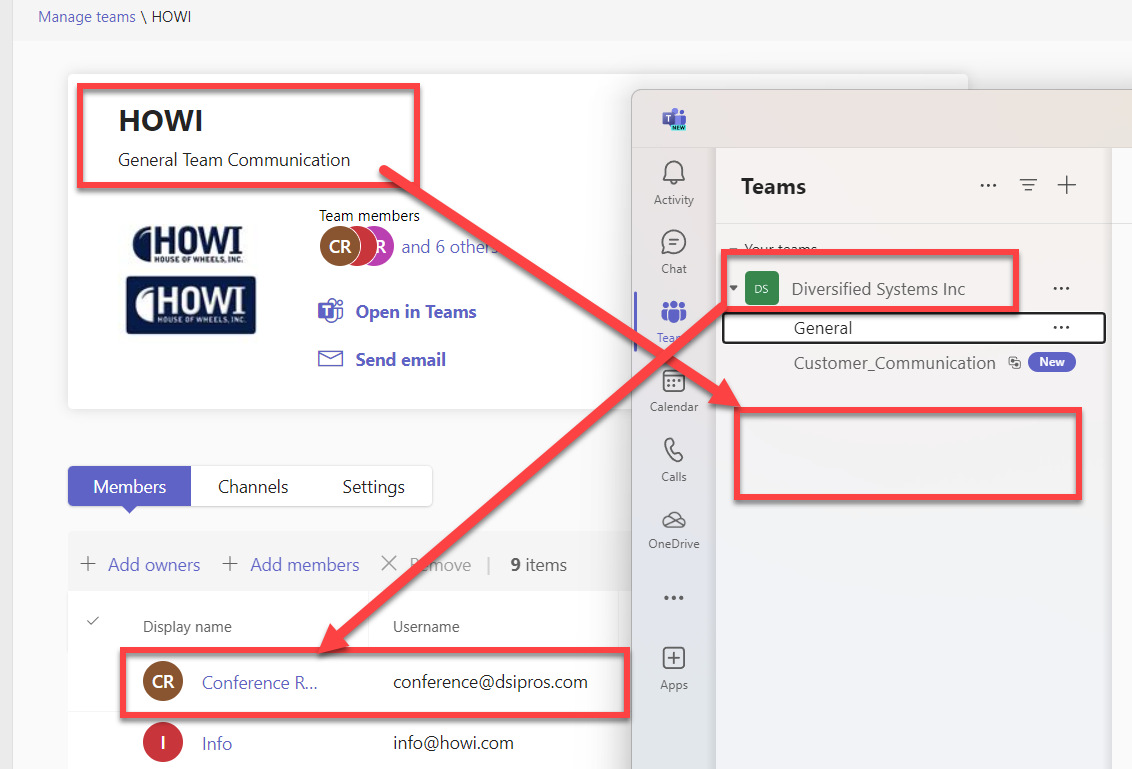Click the Remove members button
This screenshot has width=1132, height=769.
coord(426,565)
